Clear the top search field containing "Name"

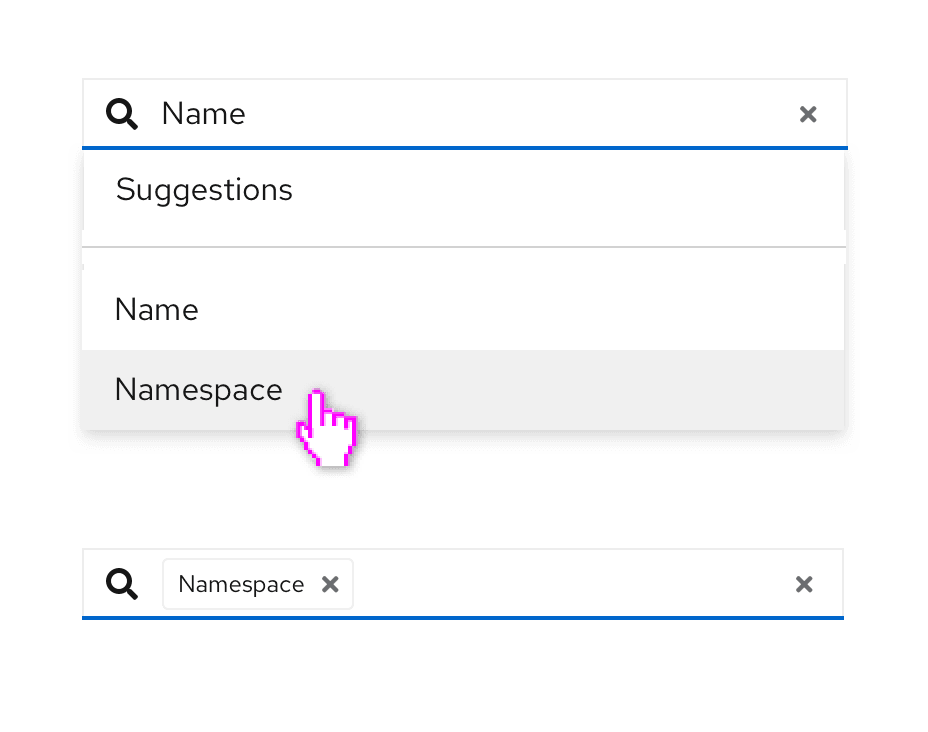808,114
